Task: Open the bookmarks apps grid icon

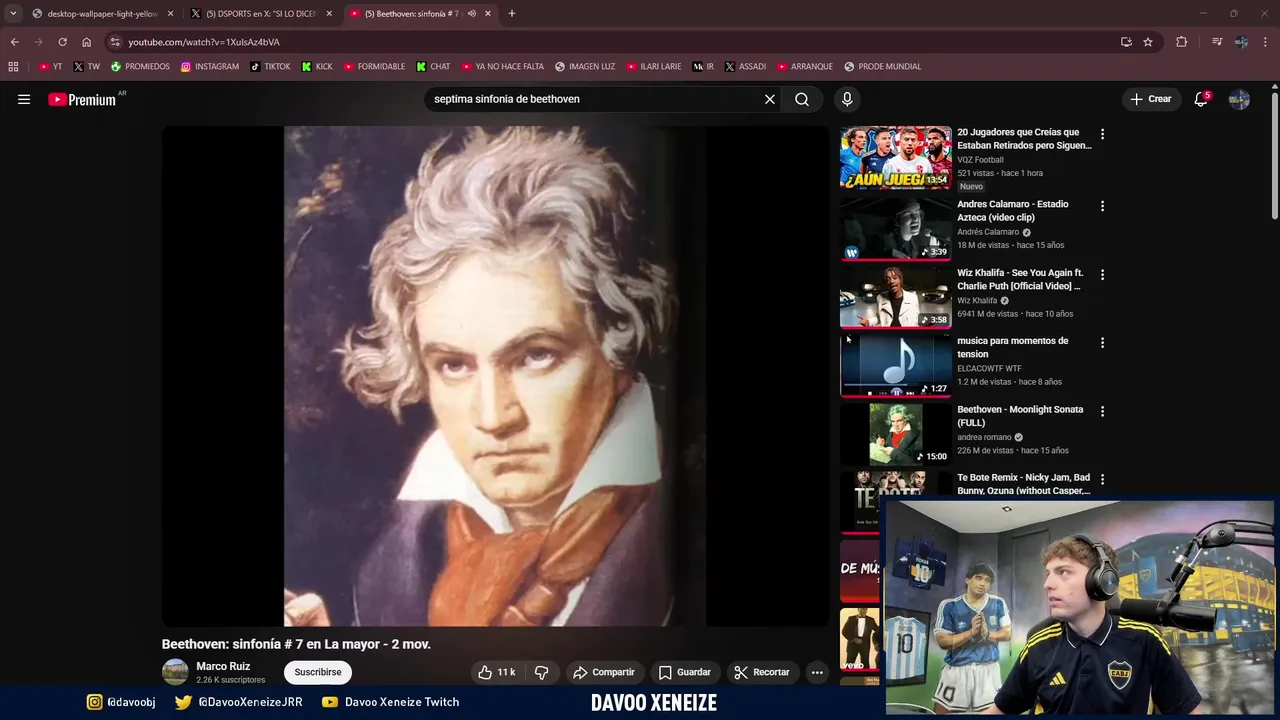Action: click(x=13, y=66)
